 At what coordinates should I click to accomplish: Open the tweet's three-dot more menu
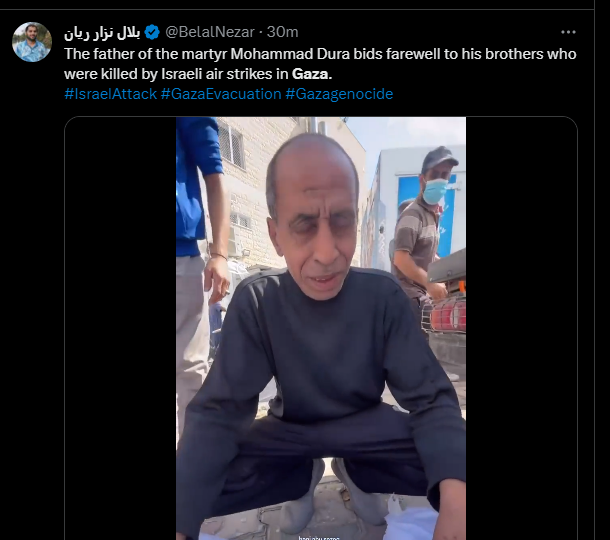pos(568,32)
